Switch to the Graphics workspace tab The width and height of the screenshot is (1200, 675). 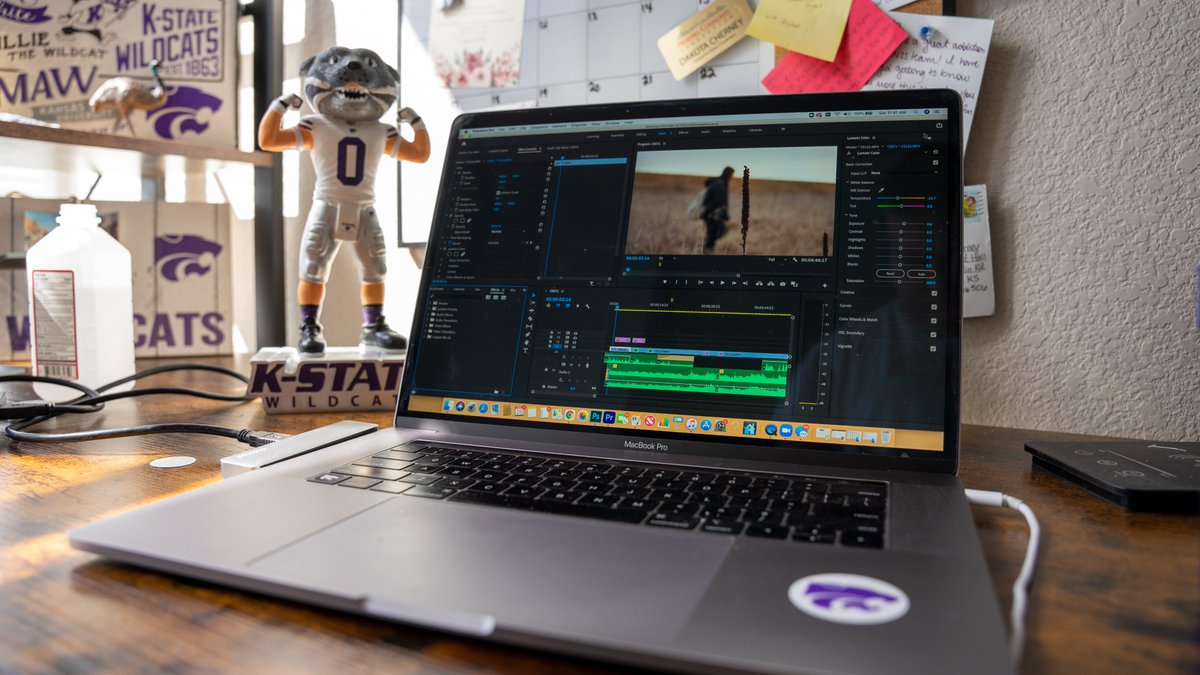(x=729, y=131)
